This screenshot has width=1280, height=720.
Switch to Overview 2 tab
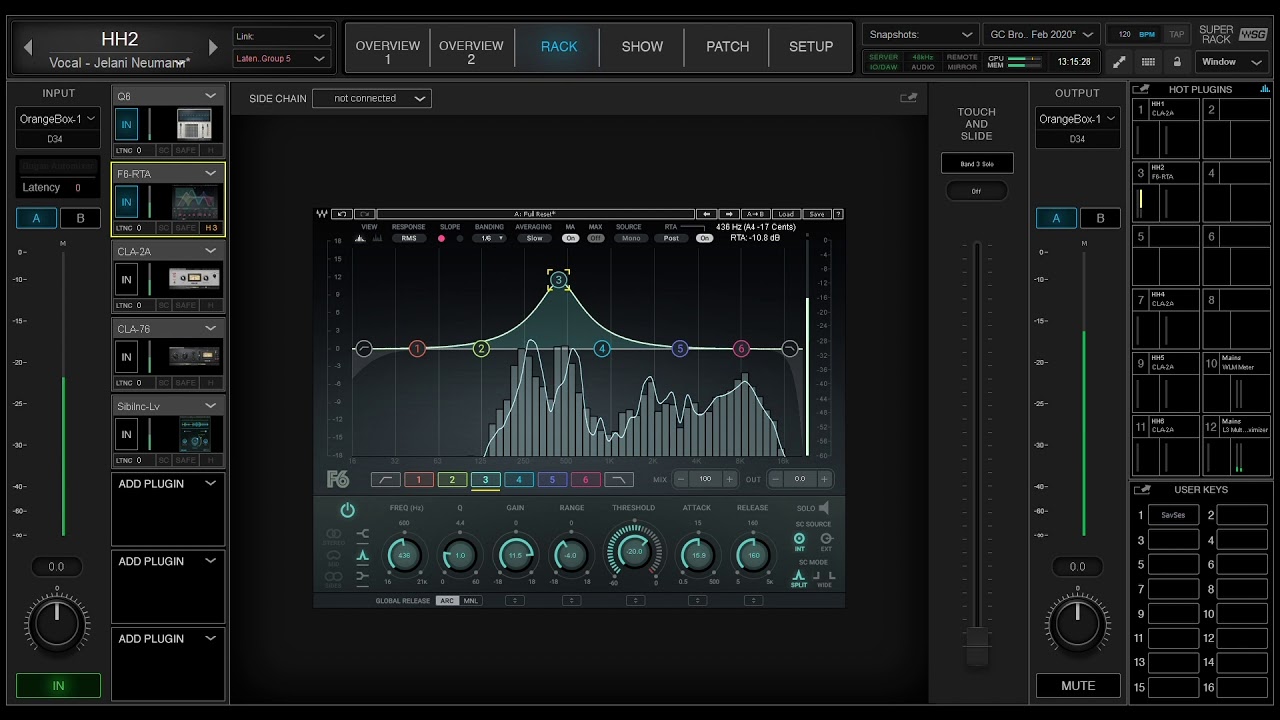471,49
